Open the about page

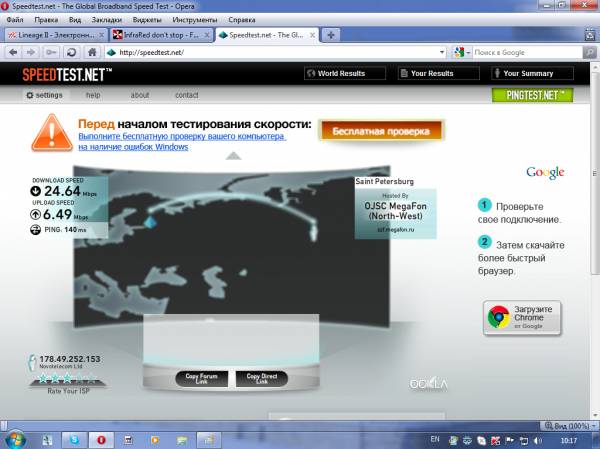tap(140, 95)
